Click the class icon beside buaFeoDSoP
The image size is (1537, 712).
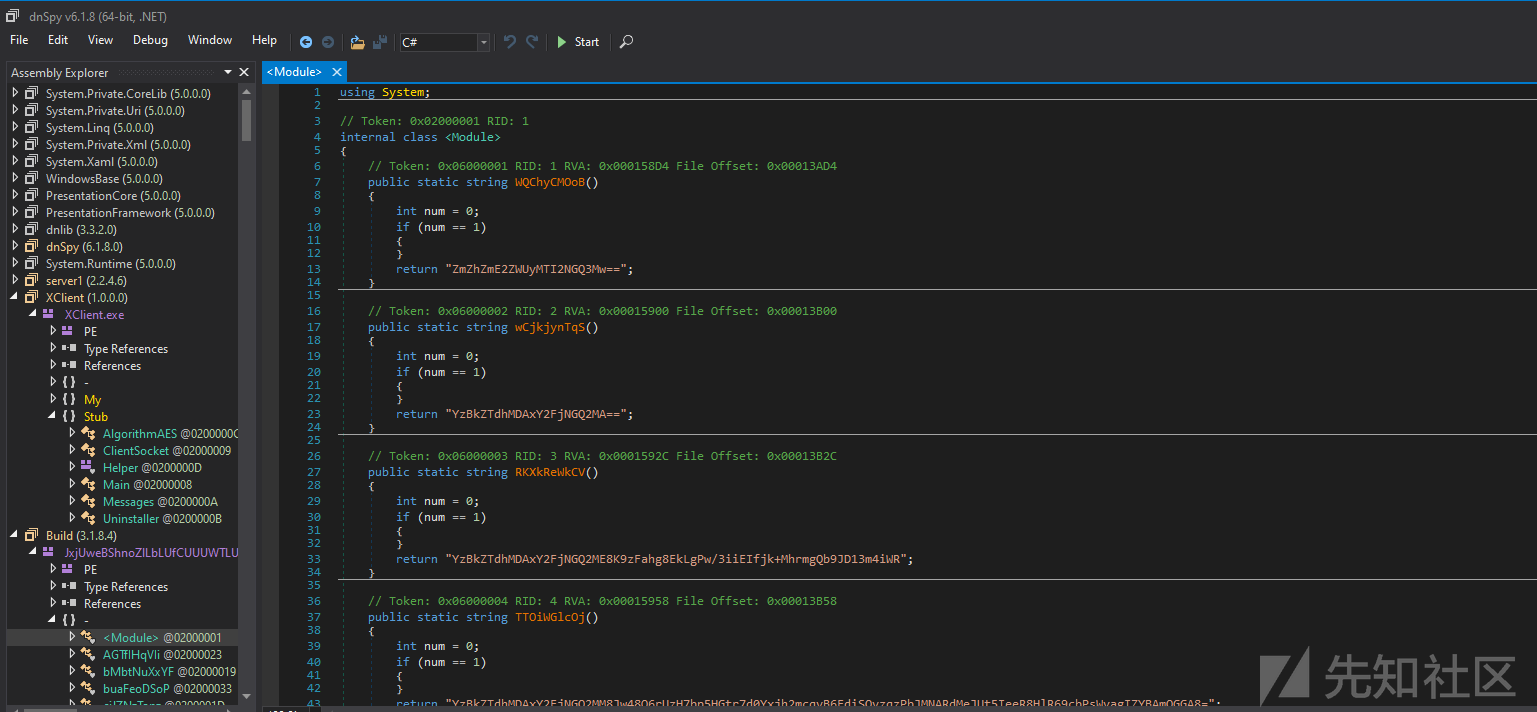88,689
